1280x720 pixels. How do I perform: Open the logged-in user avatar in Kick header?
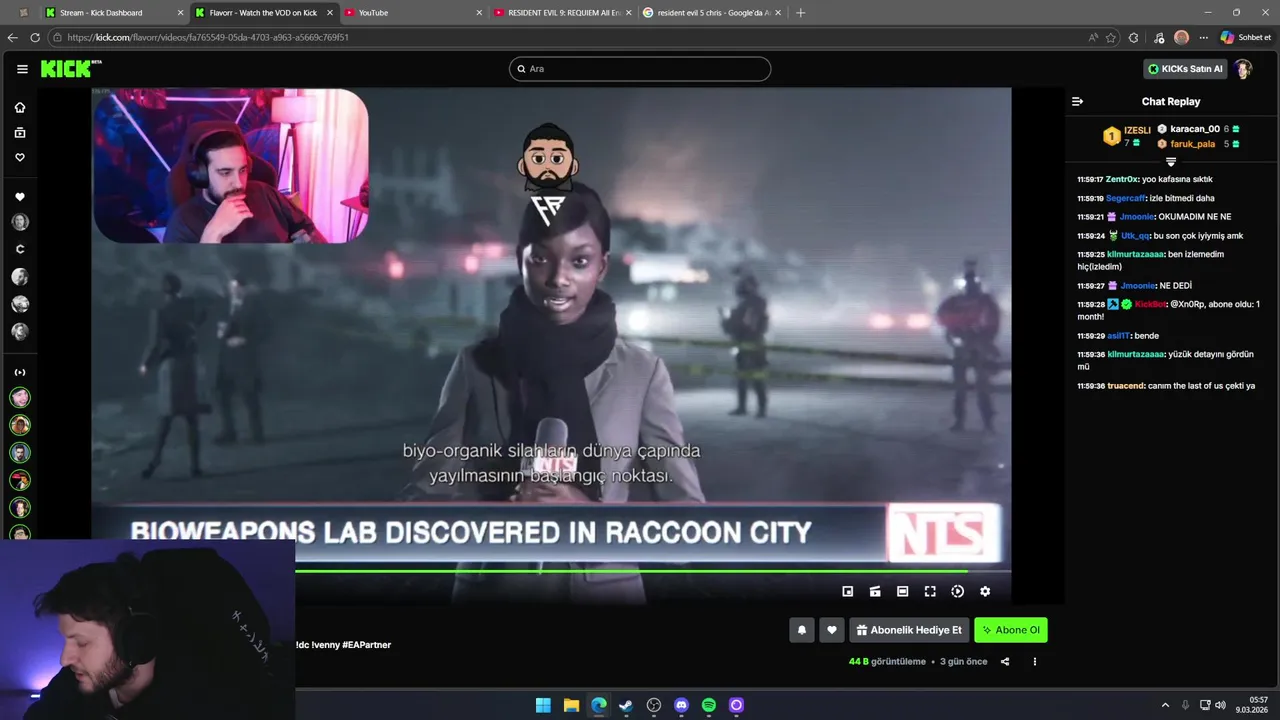point(1243,69)
